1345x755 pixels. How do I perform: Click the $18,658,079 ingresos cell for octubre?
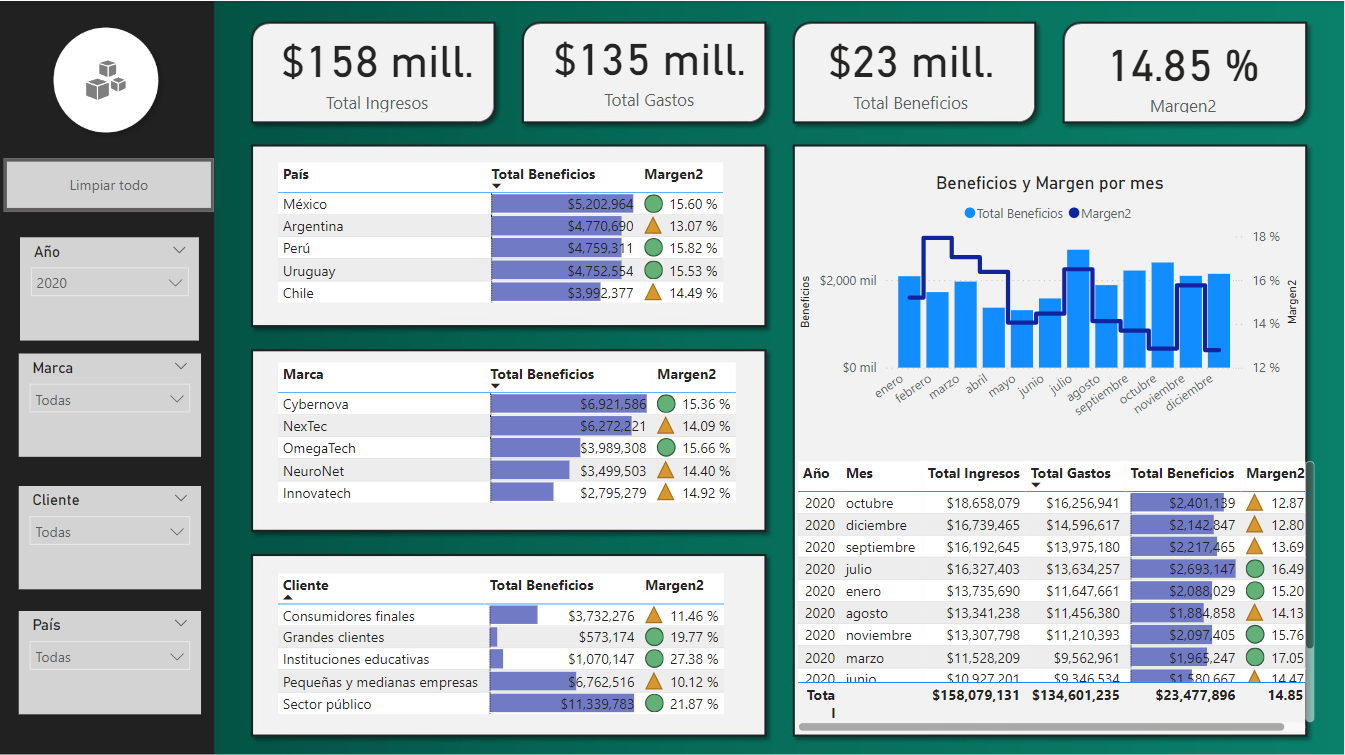click(x=983, y=503)
